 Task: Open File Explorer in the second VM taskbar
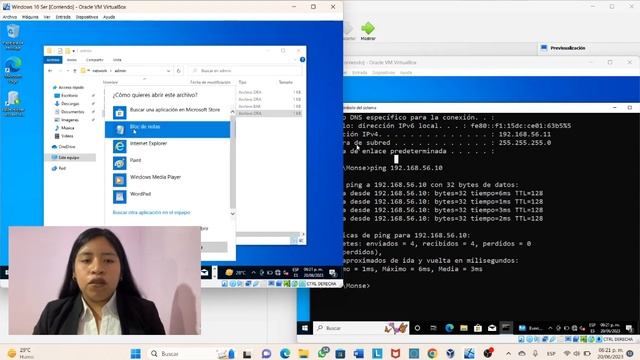(x=464, y=328)
